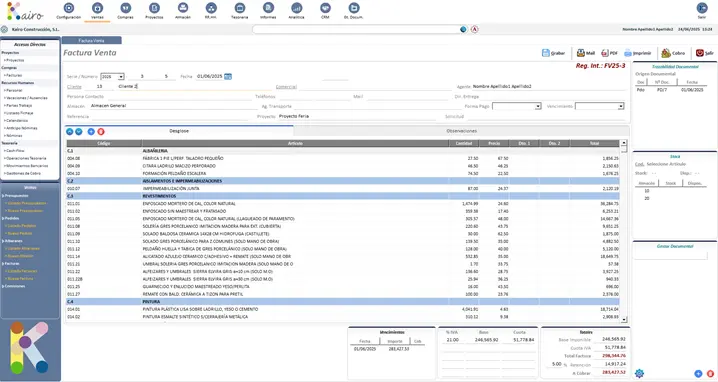Click the globe icon in search bar
718x382 pixels.
click(463, 29)
